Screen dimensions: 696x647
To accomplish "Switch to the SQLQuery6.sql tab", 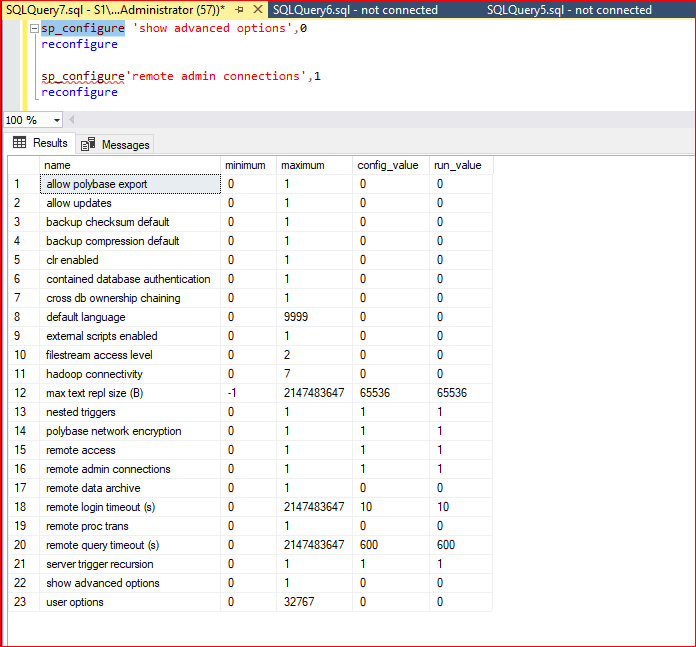I will click(354, 10).
